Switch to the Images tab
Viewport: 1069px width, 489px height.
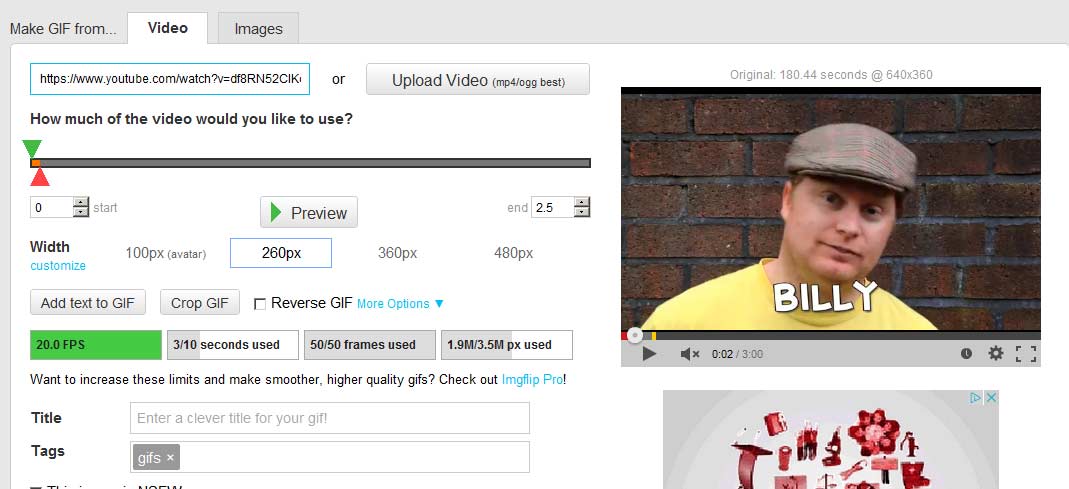tap(258, 29)
